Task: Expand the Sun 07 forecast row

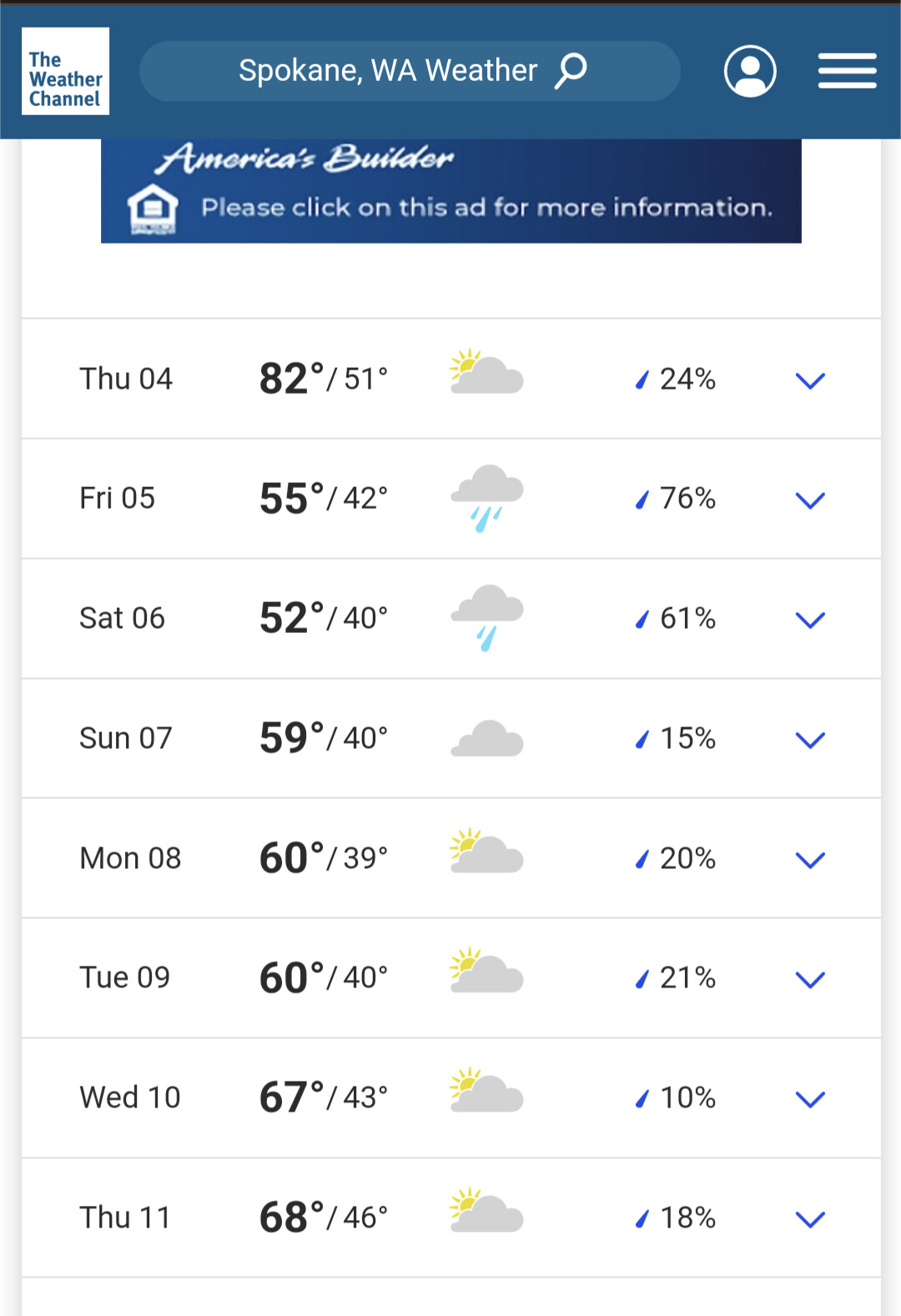Action: point(810,740)
